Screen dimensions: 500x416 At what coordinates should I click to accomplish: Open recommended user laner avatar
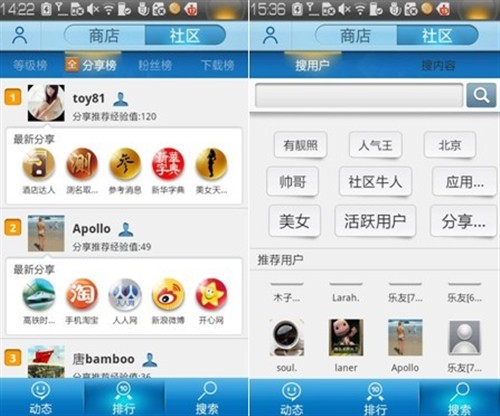click(346, 338)
